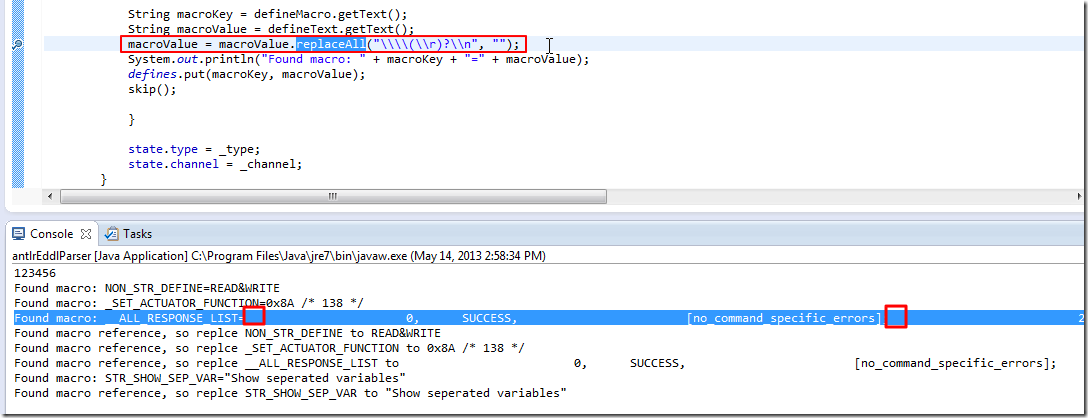This screenshot has width=1088, height=418.
Task: Click the search marker in editor gutter
Action: tap(17, 44)
